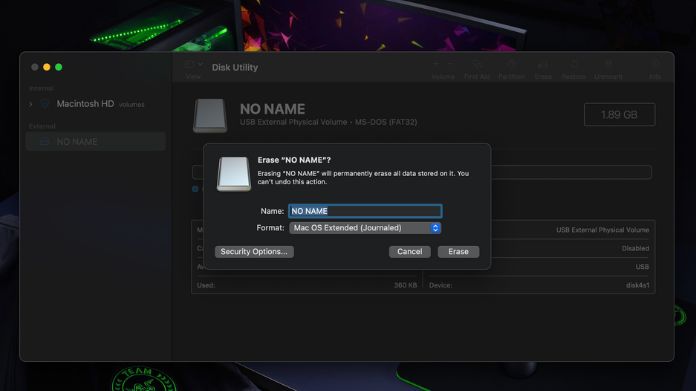Open the Format dropdown menu
This screenshot has height=391, width=696.
pyautogui.click(x=365, y=228)
